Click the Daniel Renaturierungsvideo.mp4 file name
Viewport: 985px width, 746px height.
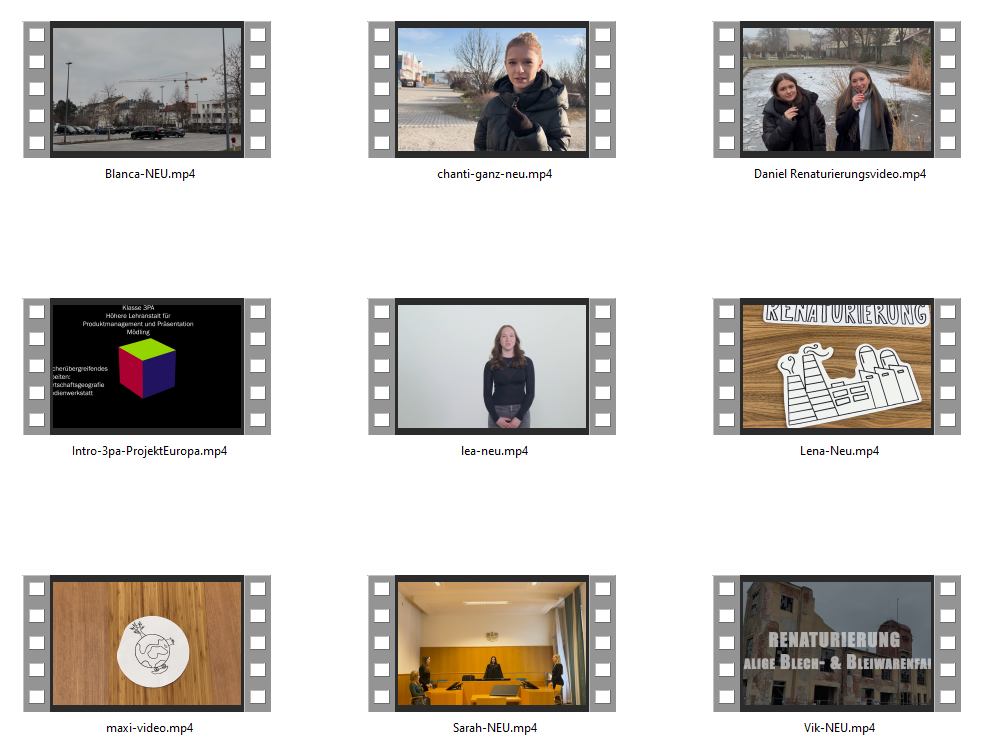tap(839, 174)
